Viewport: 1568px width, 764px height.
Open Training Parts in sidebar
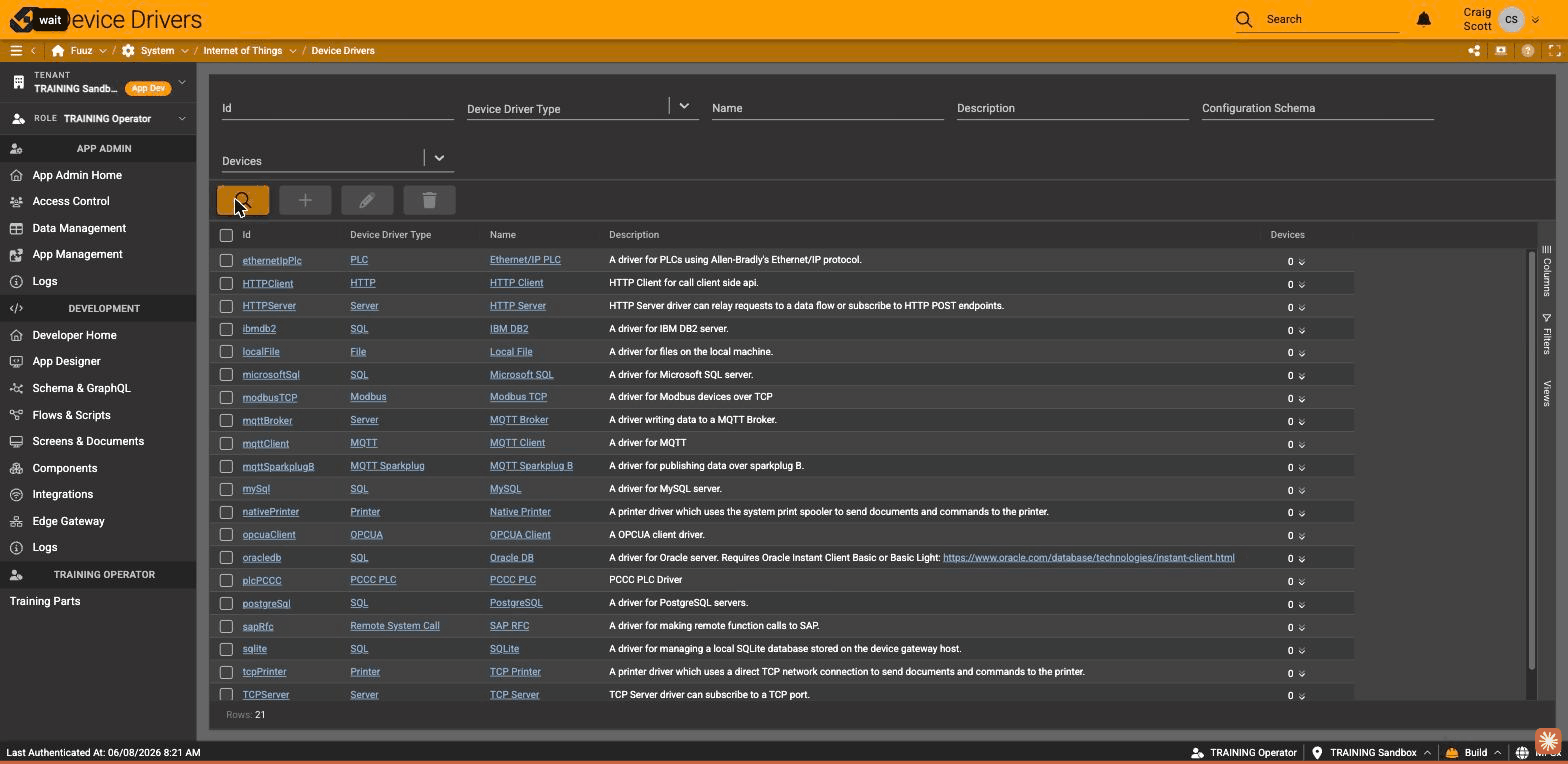click(45, 601)
